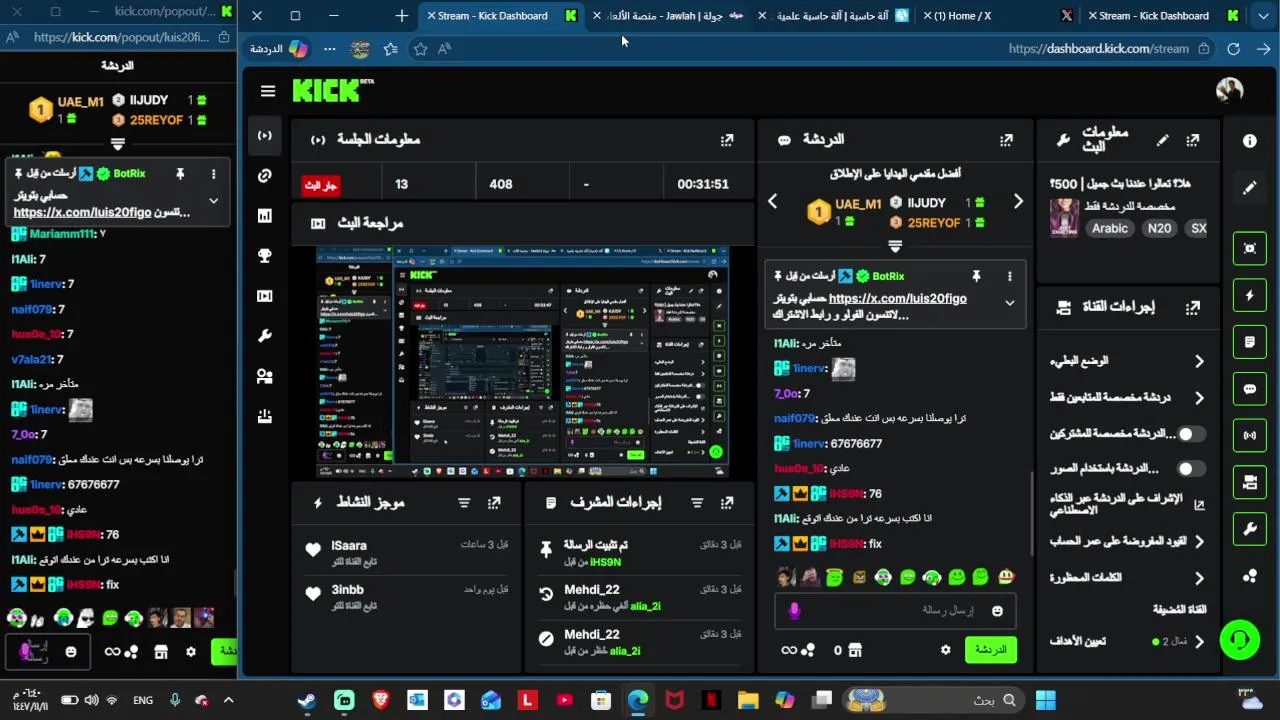Filter the moderator actions list
This screenshot has width=1280, height=720.
pyautogui.click(x=697, y=503)
